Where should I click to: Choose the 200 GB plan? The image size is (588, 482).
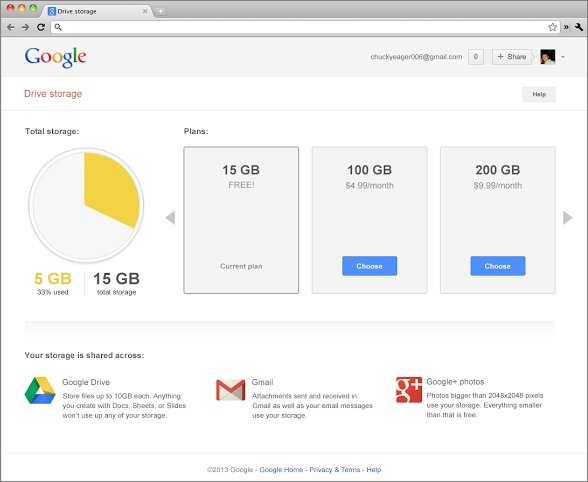point(498,266)
